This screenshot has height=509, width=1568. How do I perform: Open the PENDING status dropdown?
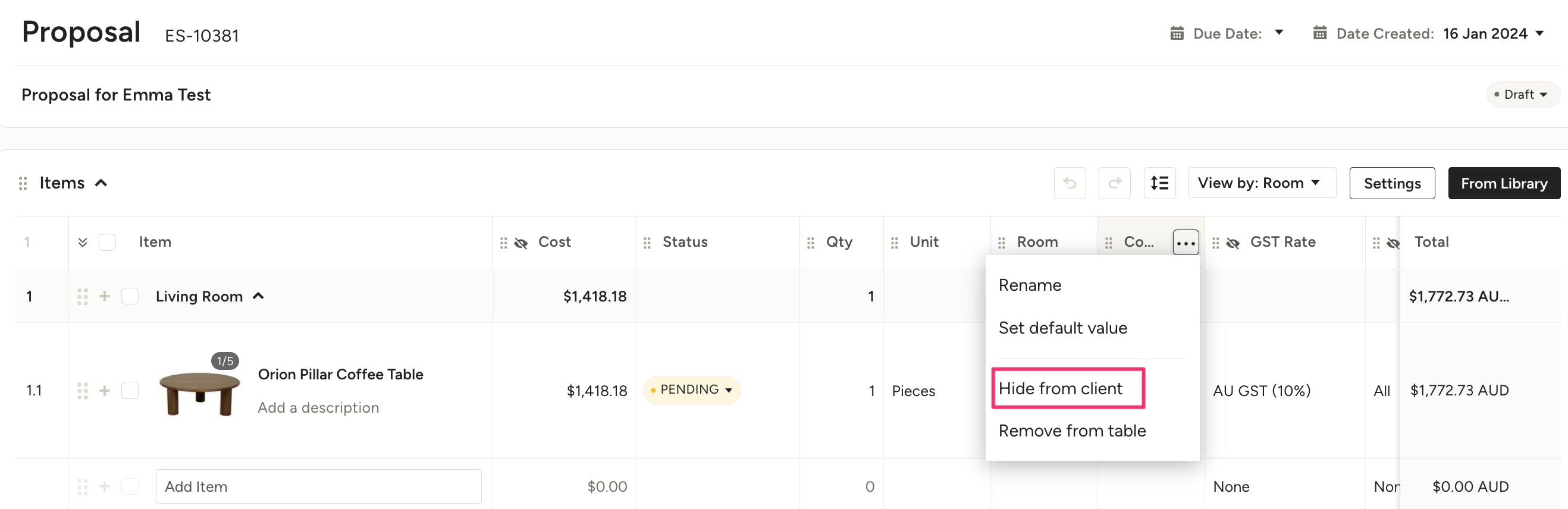click(x=691, y=390)
